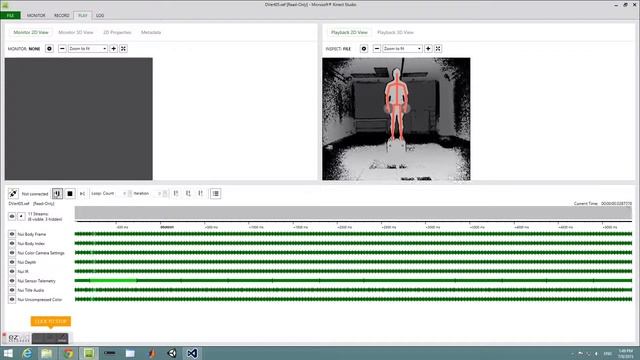Click the Nui Body Frame track
This screenshot has width=640, height=360.
point(353,234)
